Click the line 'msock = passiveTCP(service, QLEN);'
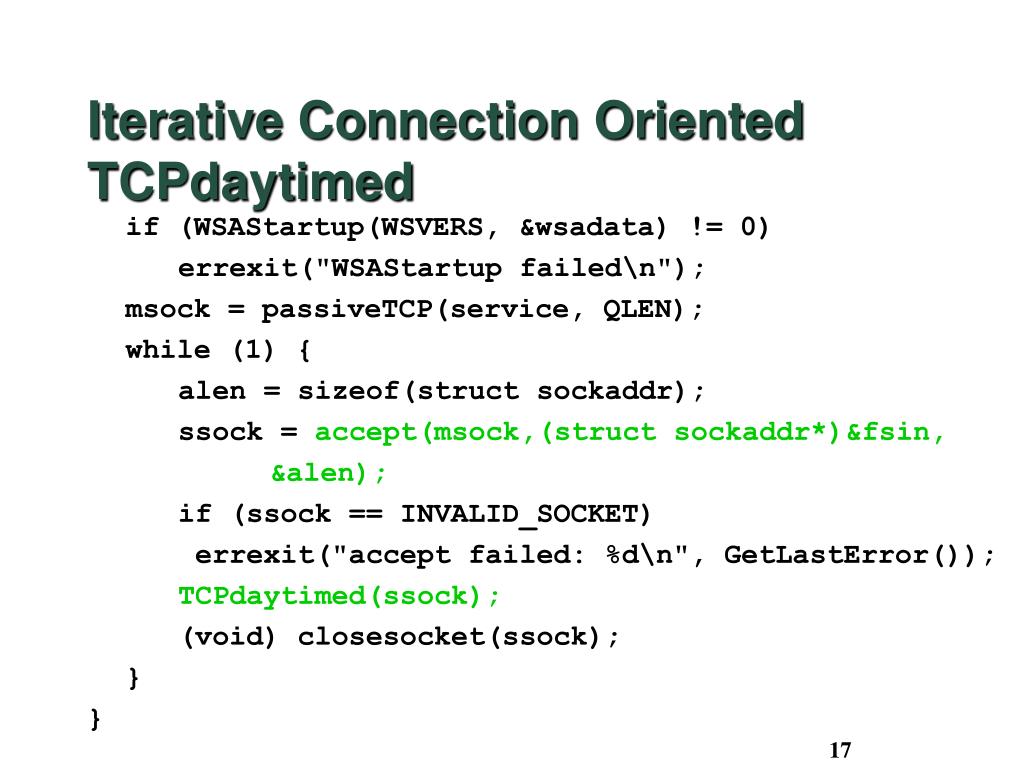 coord(413,309)
